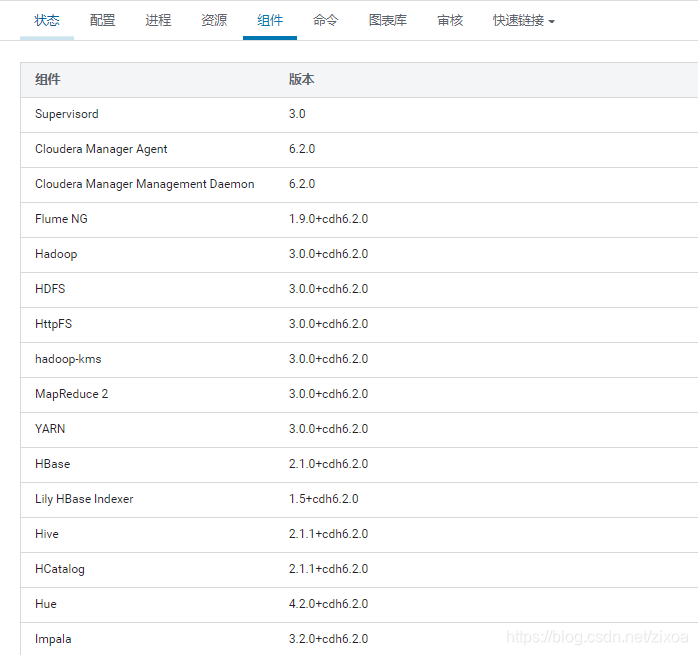
Task: Select the YARN component name
Action: 50,429
